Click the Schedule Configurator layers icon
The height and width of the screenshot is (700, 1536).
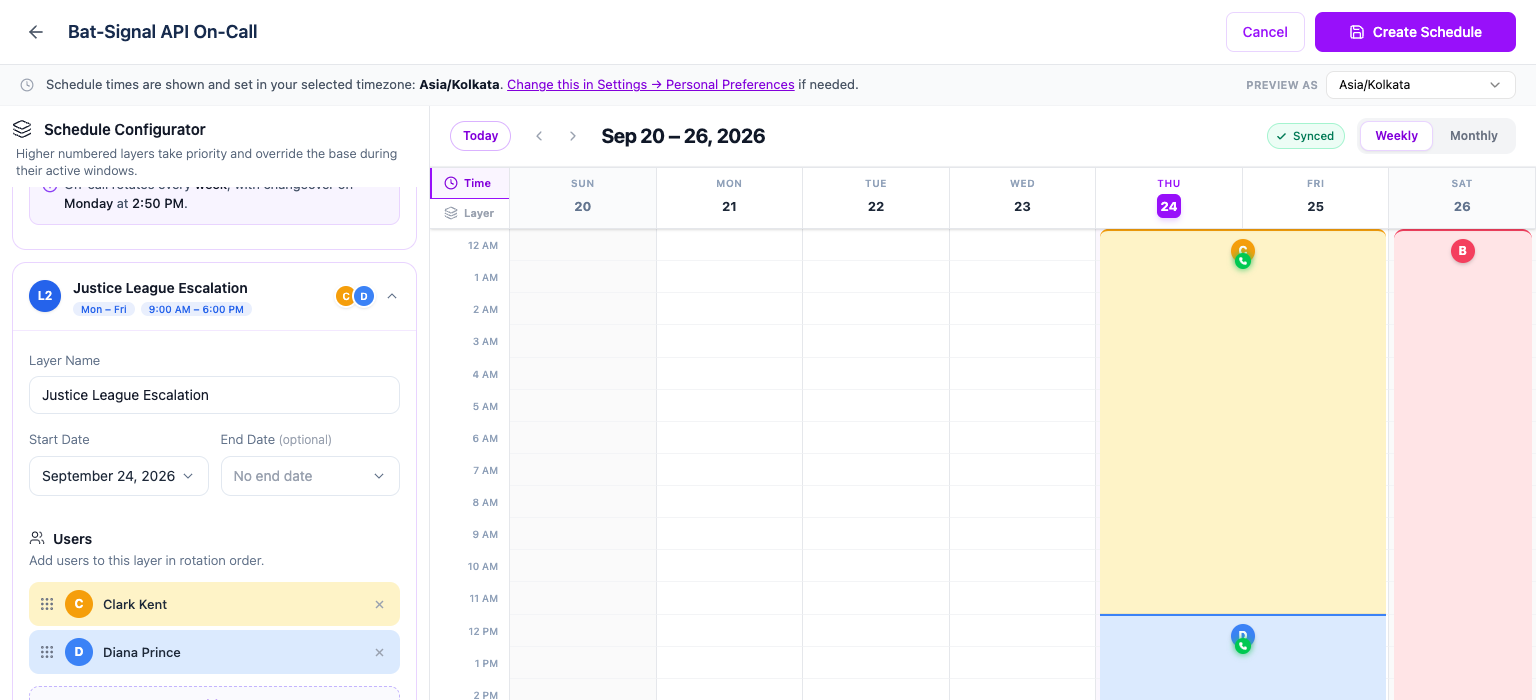(x=22, y=129)
